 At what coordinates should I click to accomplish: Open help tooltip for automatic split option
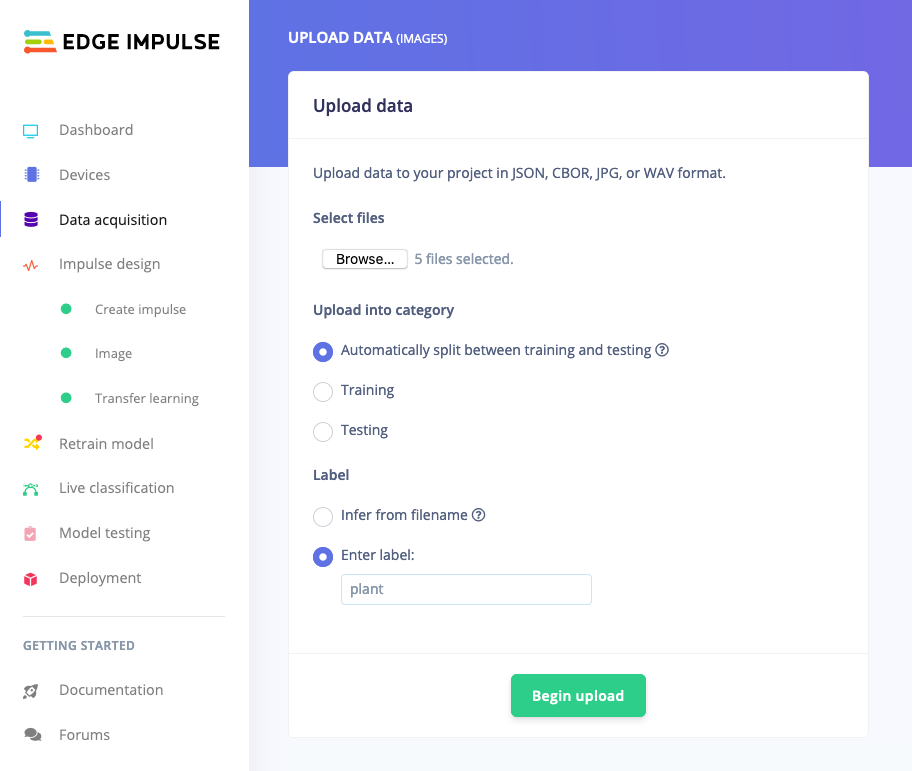(x=662, y=350)
